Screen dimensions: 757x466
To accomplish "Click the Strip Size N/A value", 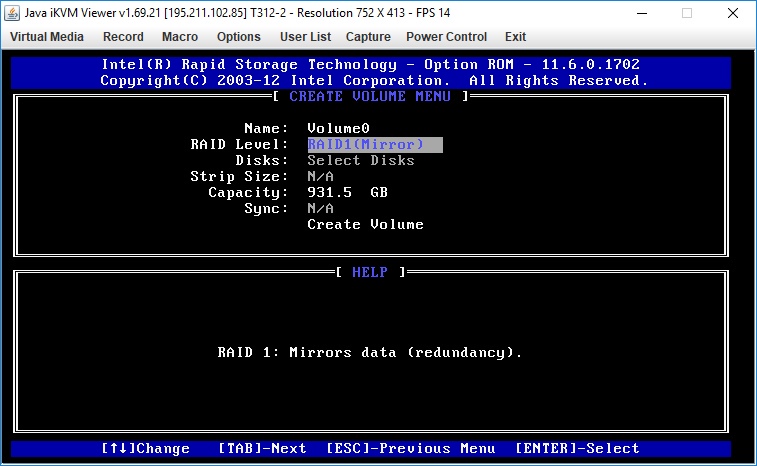I will pos(321,176).
